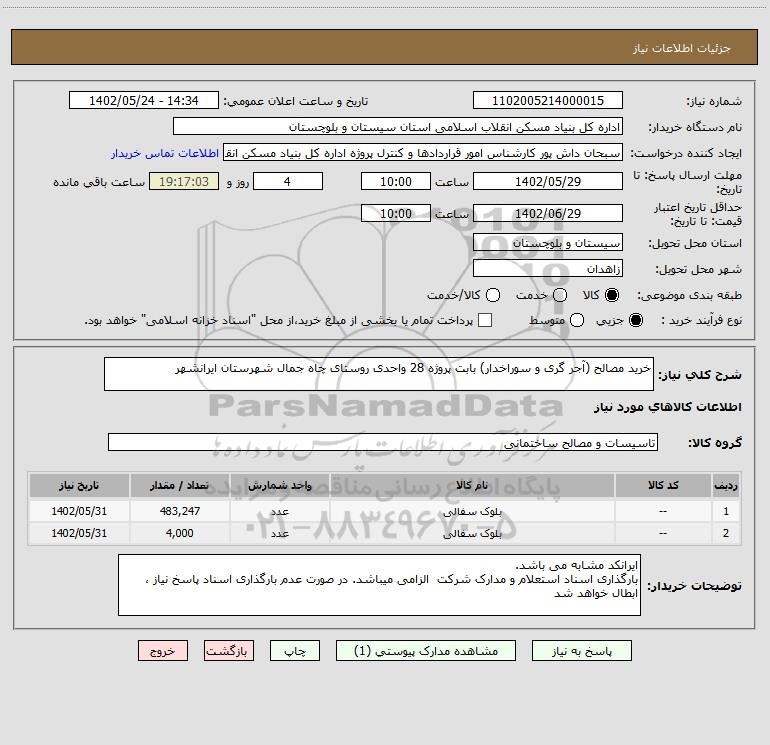
Task: Click the تعداد / مقدار column header
Action: pos(179,485)
